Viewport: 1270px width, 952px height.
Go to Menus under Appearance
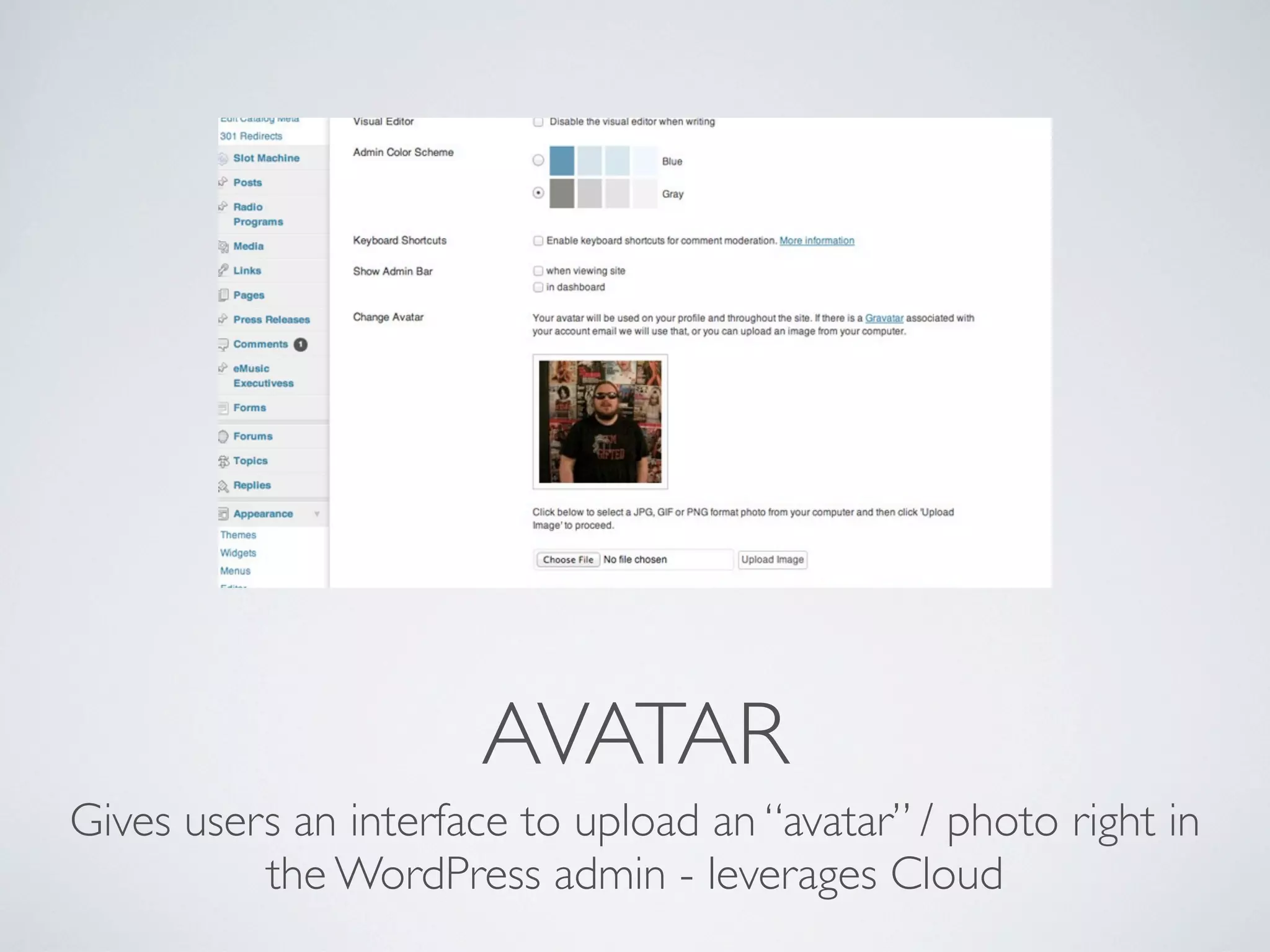pyautogui.click(x=235, y=571)
